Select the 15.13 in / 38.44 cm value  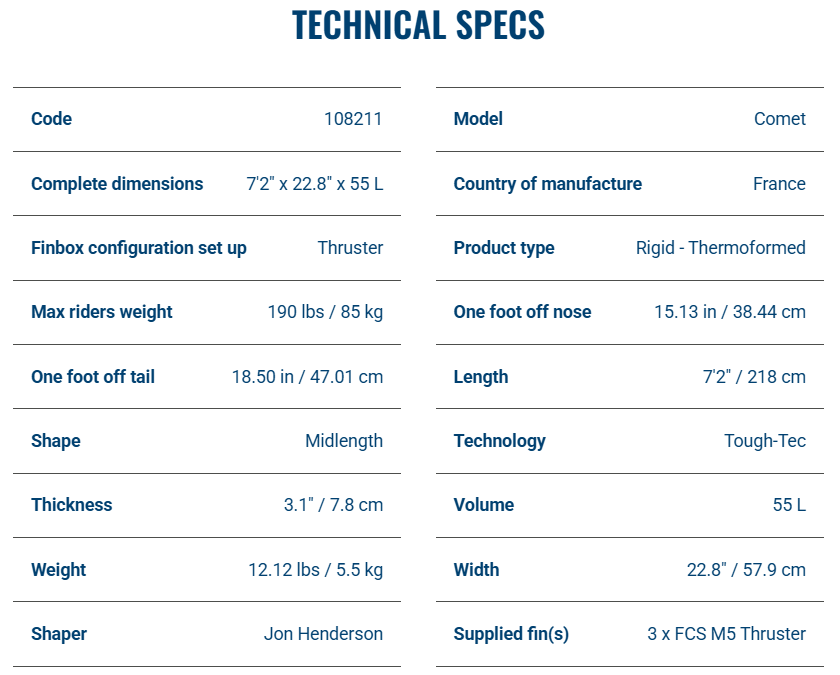[x=729, y=312]
